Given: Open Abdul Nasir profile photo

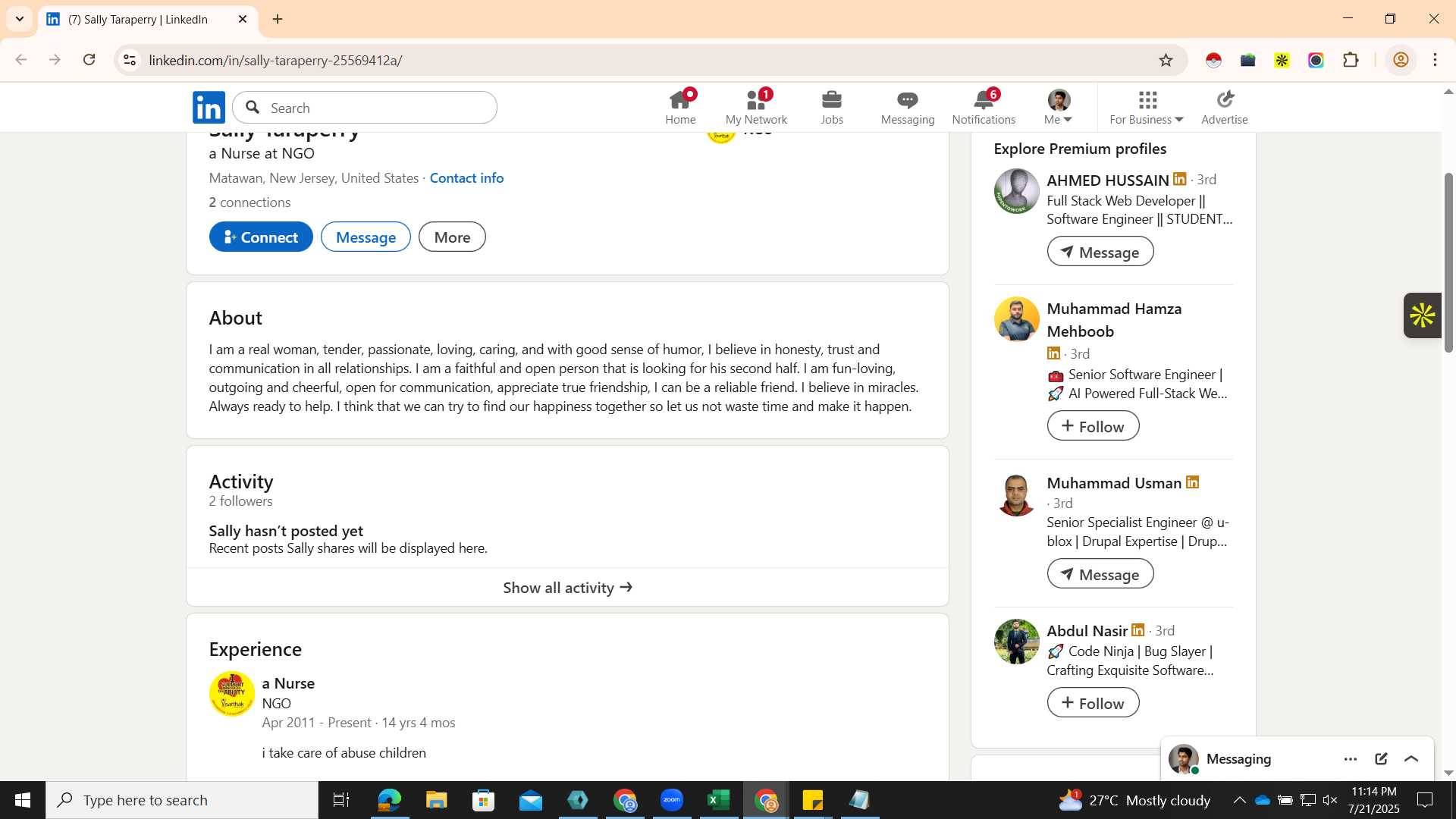Looking at the screenshot, I should click(x=1016, y=642).
